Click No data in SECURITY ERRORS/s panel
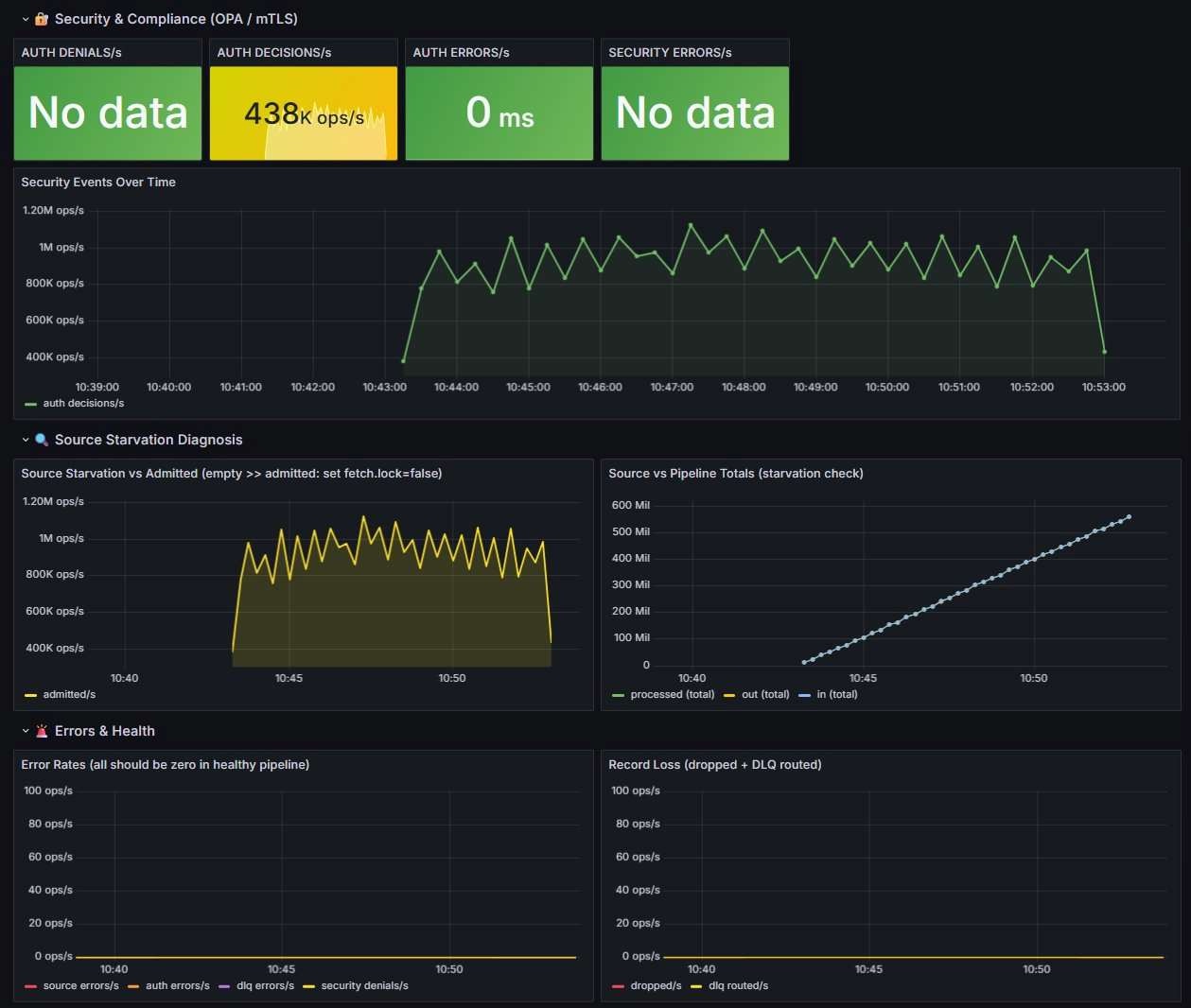This screenshot has height=1008, width=1191. pos(695,113)
